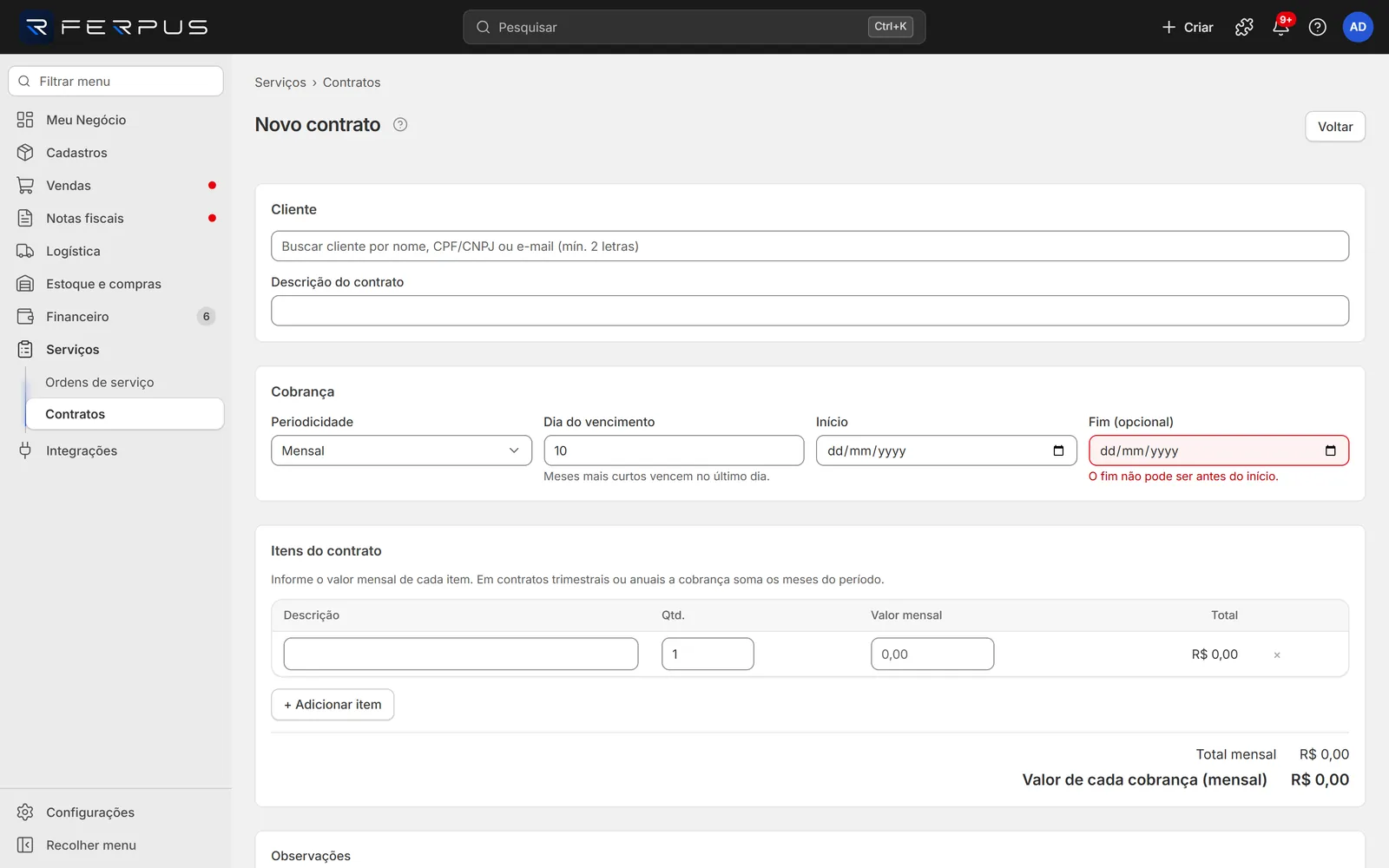Click the item Descrição input
The height and width of the screenshot is (868, 1389).
[461, 654]
